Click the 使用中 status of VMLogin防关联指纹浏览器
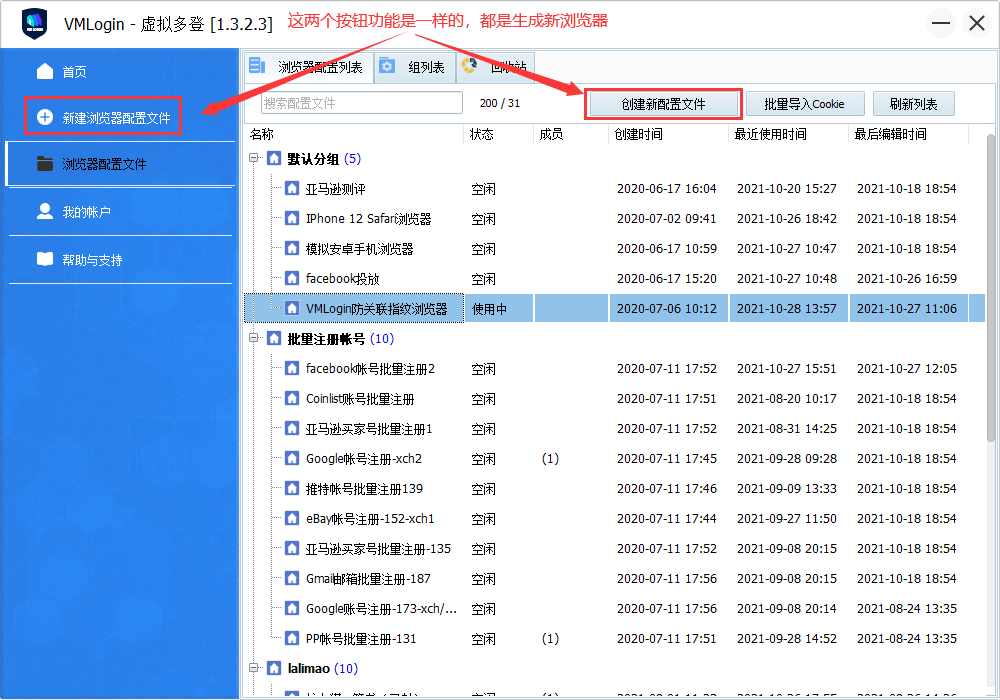The width and height of the screenshot is (1000, 700). 489,309
